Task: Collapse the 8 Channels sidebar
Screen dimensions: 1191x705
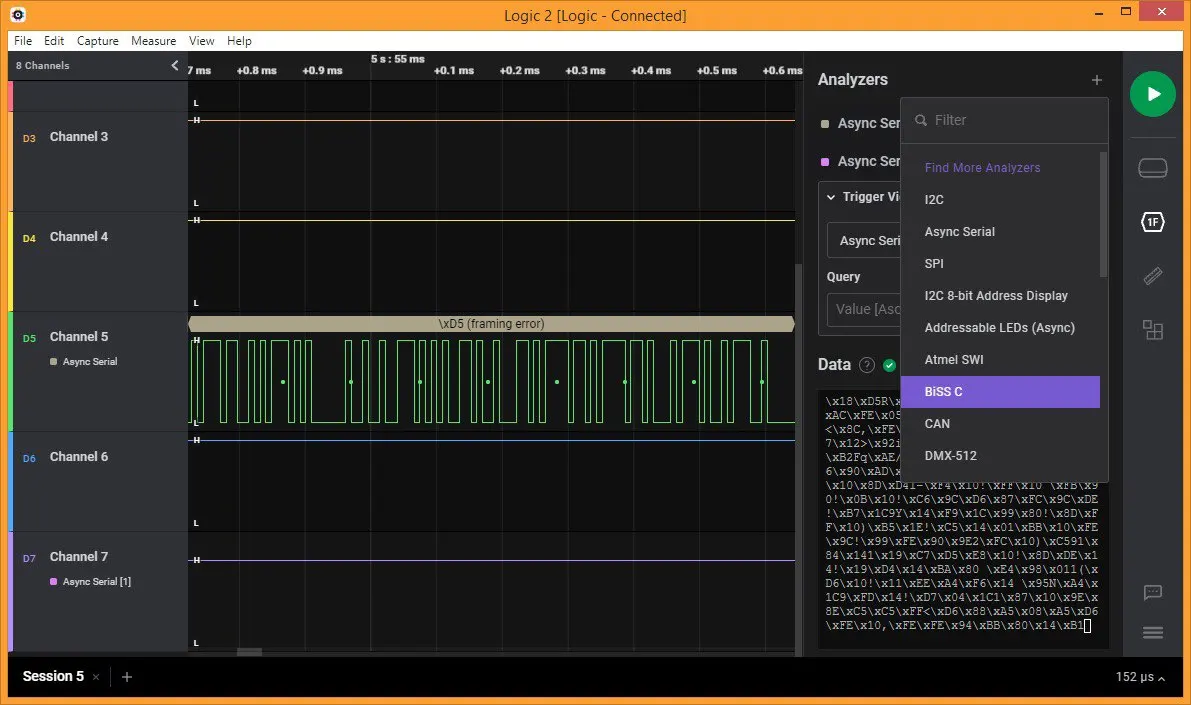Action: click(x=175, y=66)
